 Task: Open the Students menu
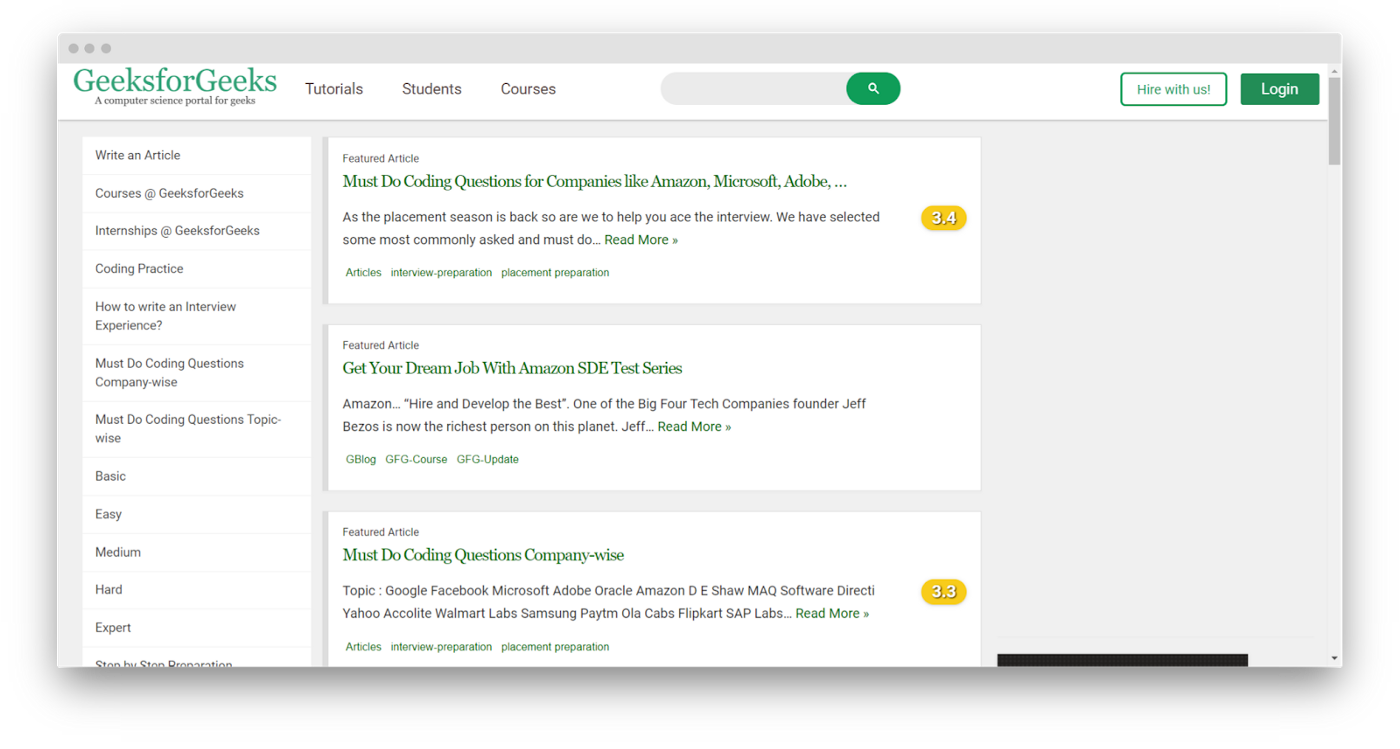(x=432, y=89)
